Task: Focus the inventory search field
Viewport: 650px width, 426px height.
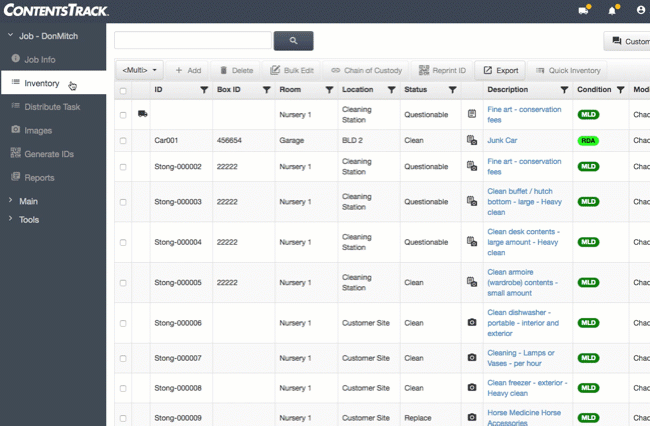Action: [193, 40]
